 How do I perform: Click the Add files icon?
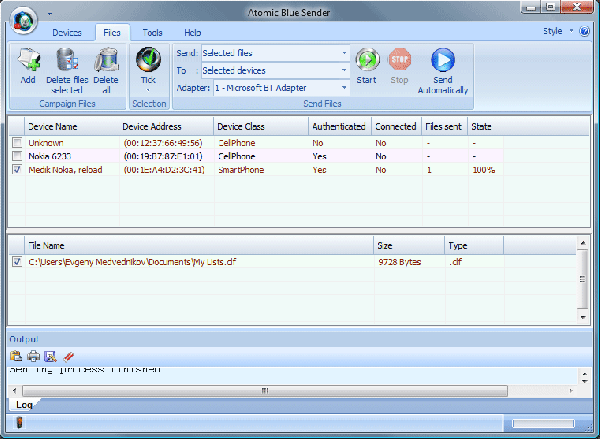coord(27,62)
